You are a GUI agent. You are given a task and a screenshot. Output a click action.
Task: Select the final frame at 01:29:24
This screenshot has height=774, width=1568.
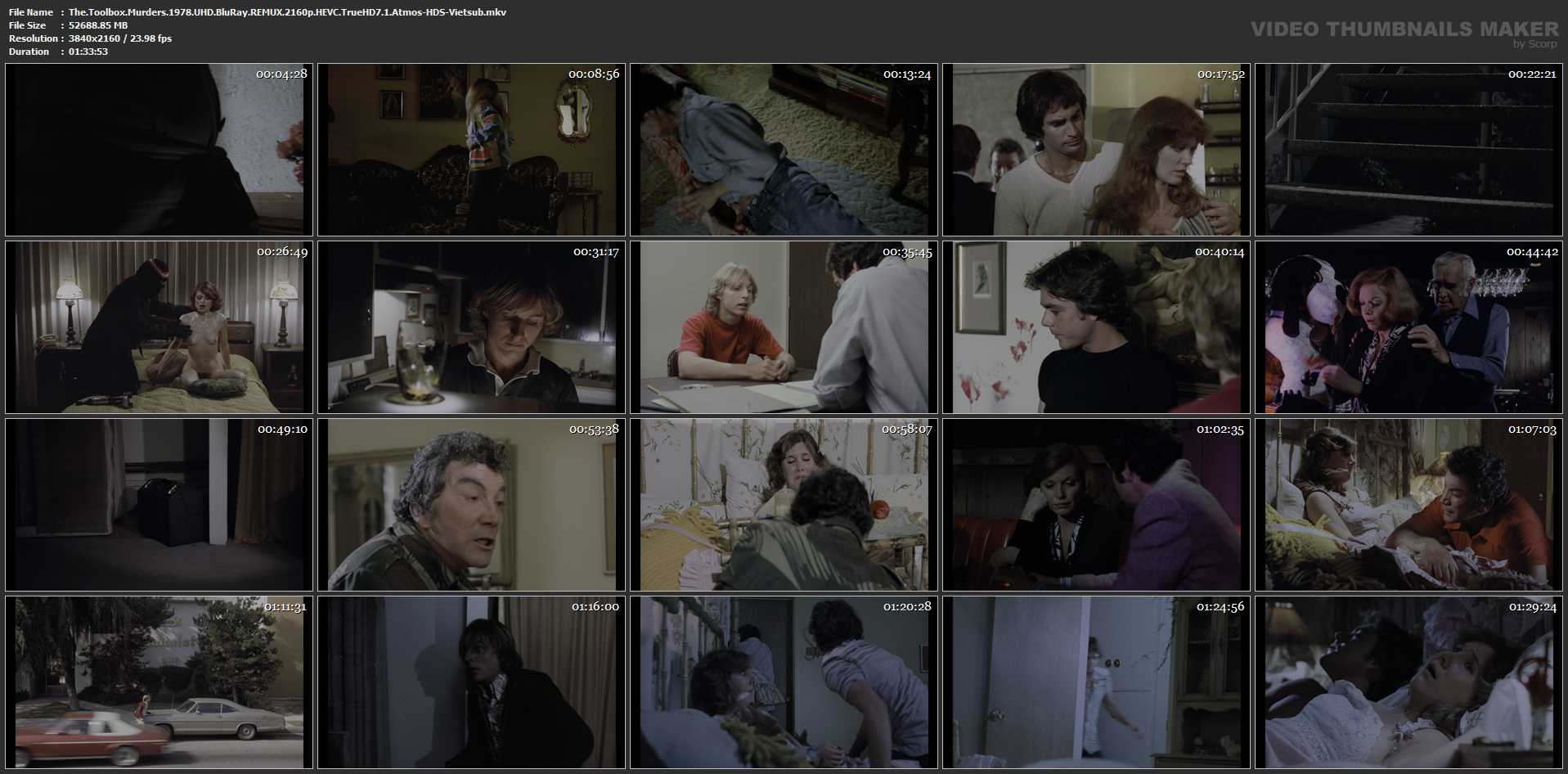[x=1409, y=682]
